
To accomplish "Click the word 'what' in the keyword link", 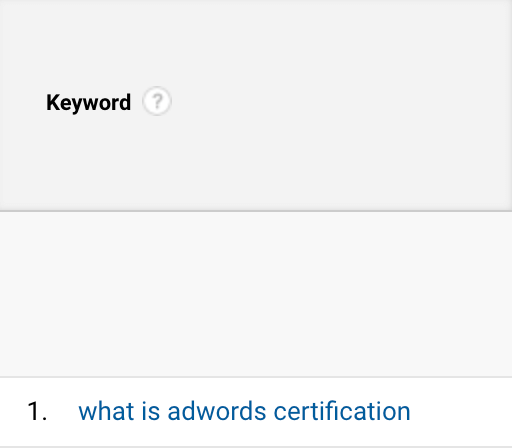I will [106, 411].
